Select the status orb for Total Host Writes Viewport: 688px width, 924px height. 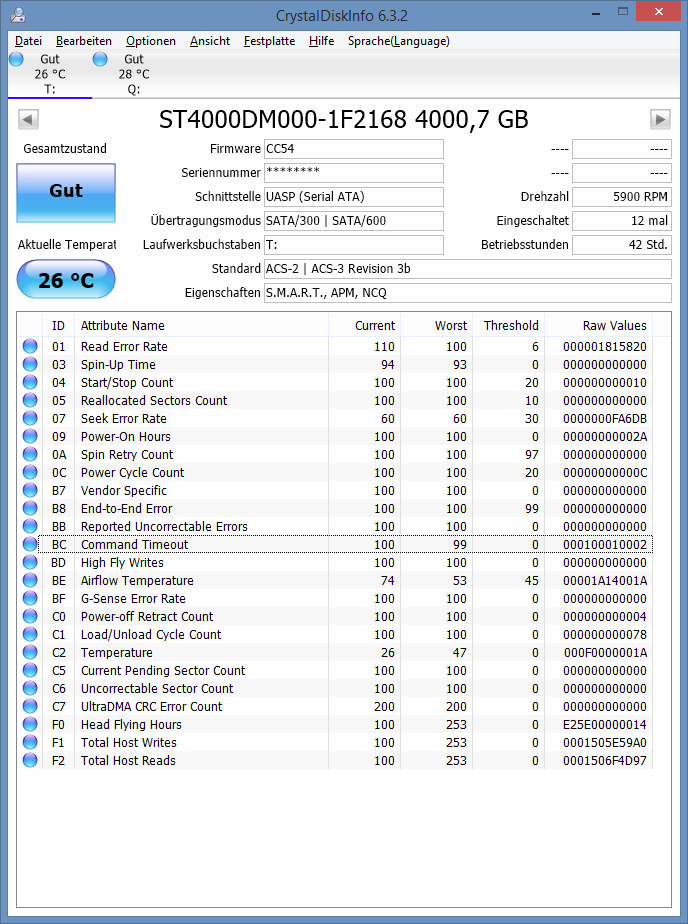(x=30, y=742)
